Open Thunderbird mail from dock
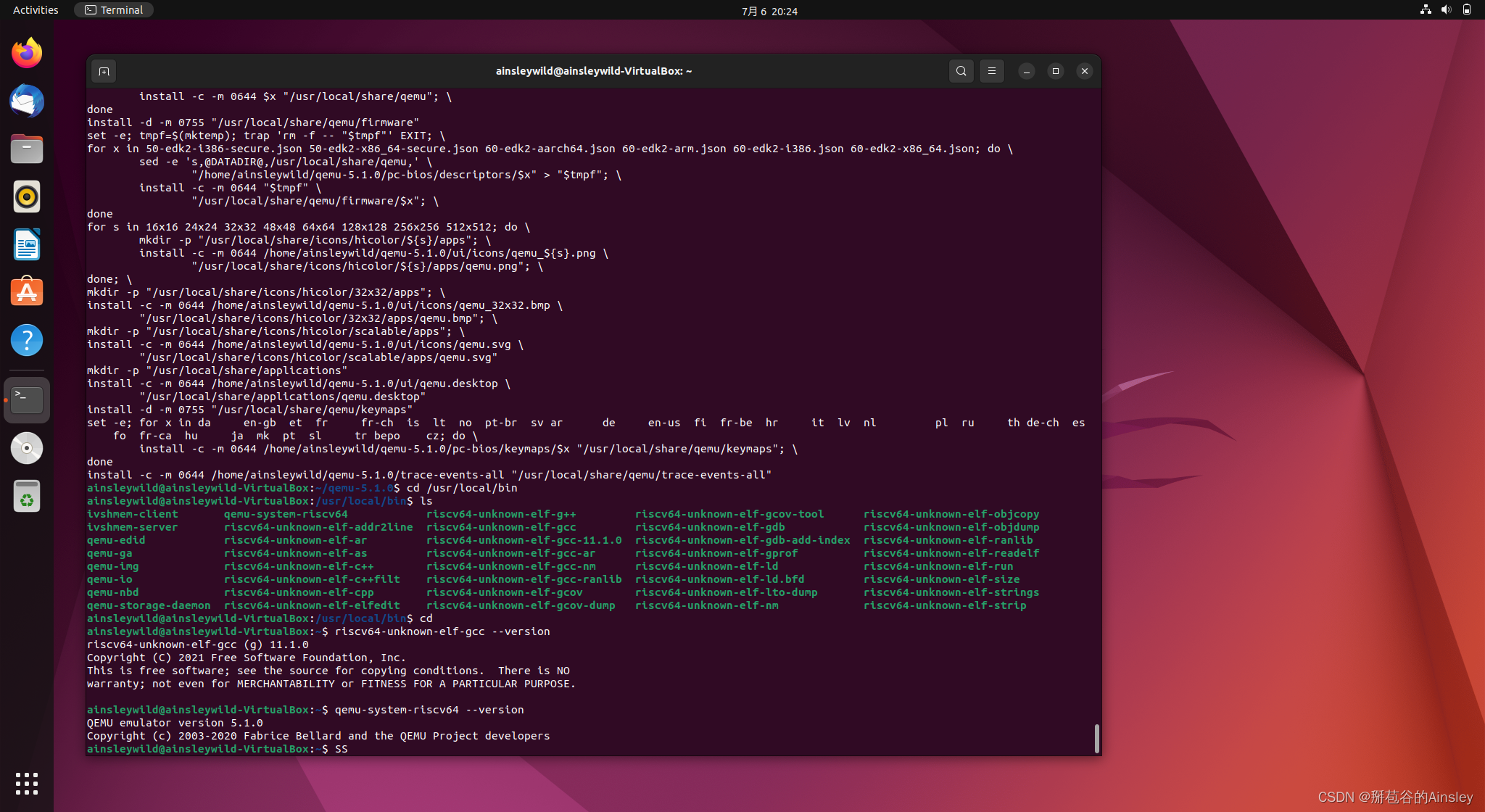This screenshot has height=812, width=1485. click(x=27, y=101)
